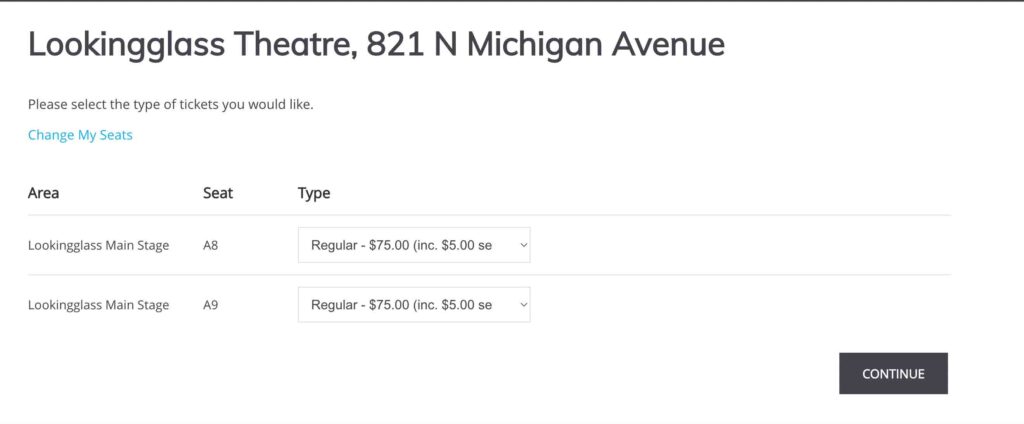Open ticket type dropdown for seat A8
1024x424 pixels.
414,245
